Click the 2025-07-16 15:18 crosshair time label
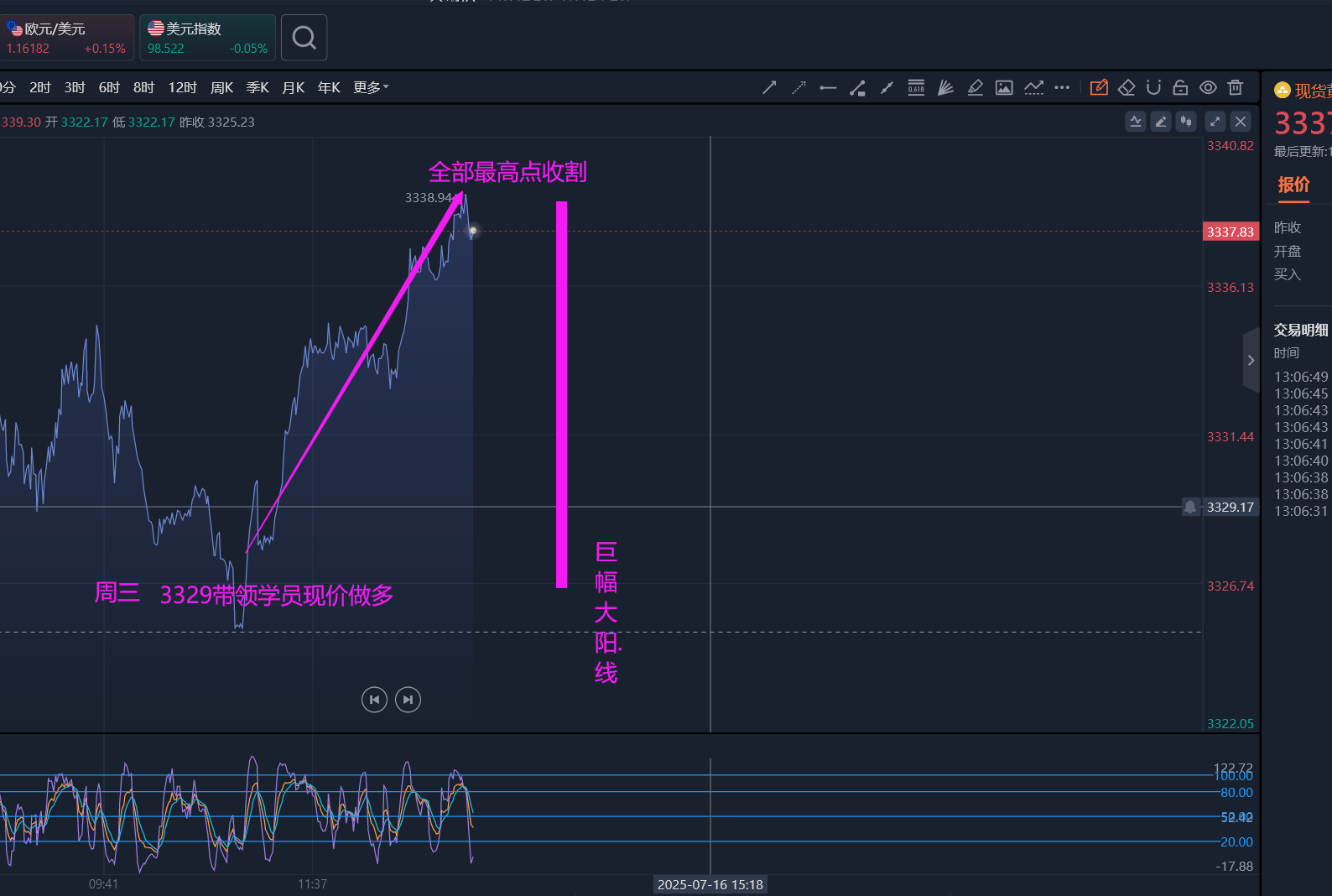 (x=710, y=884)
